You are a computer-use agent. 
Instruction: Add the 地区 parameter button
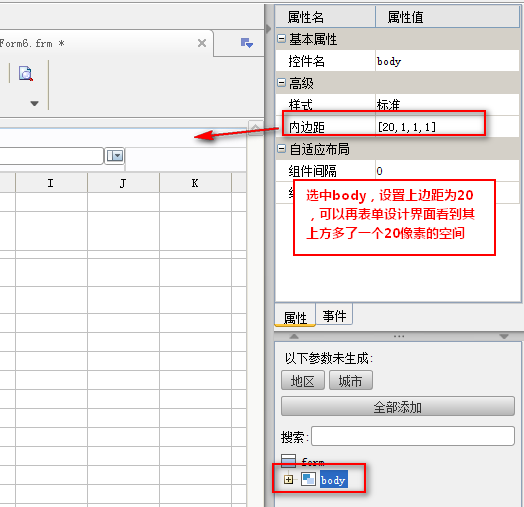pos(303,380)
